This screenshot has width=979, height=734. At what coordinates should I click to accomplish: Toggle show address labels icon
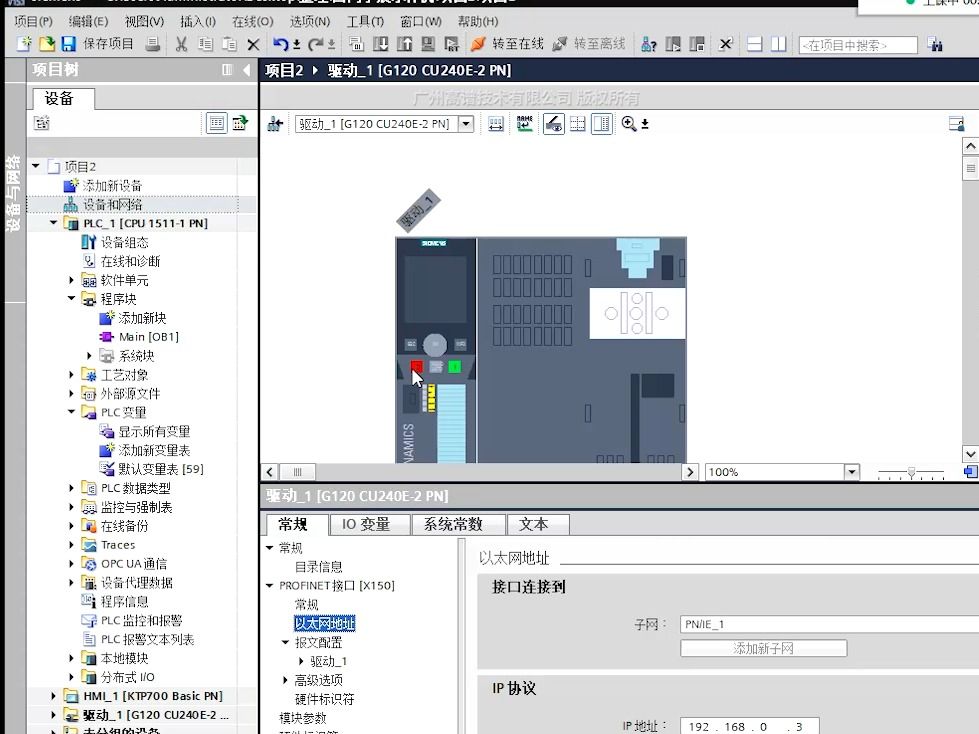[x=553, y=124]
